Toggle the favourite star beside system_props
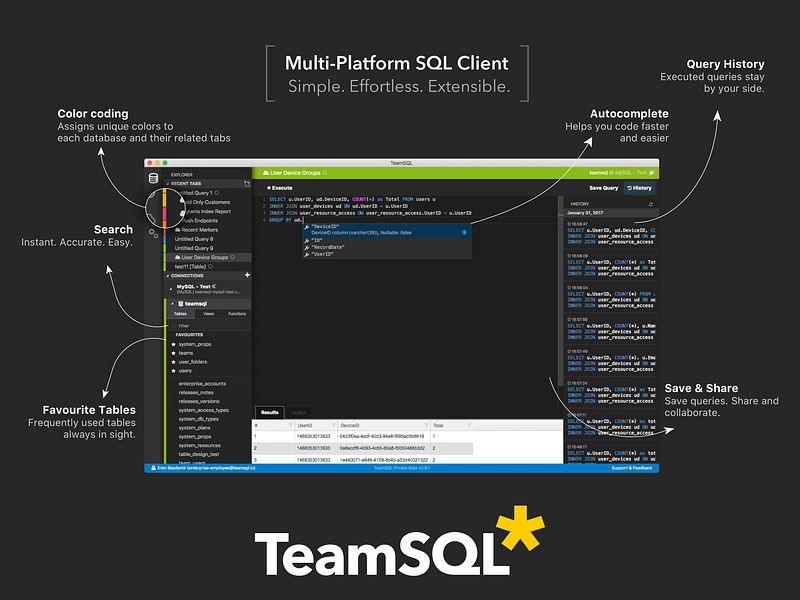The image size is (800, 600). (173, 342)
